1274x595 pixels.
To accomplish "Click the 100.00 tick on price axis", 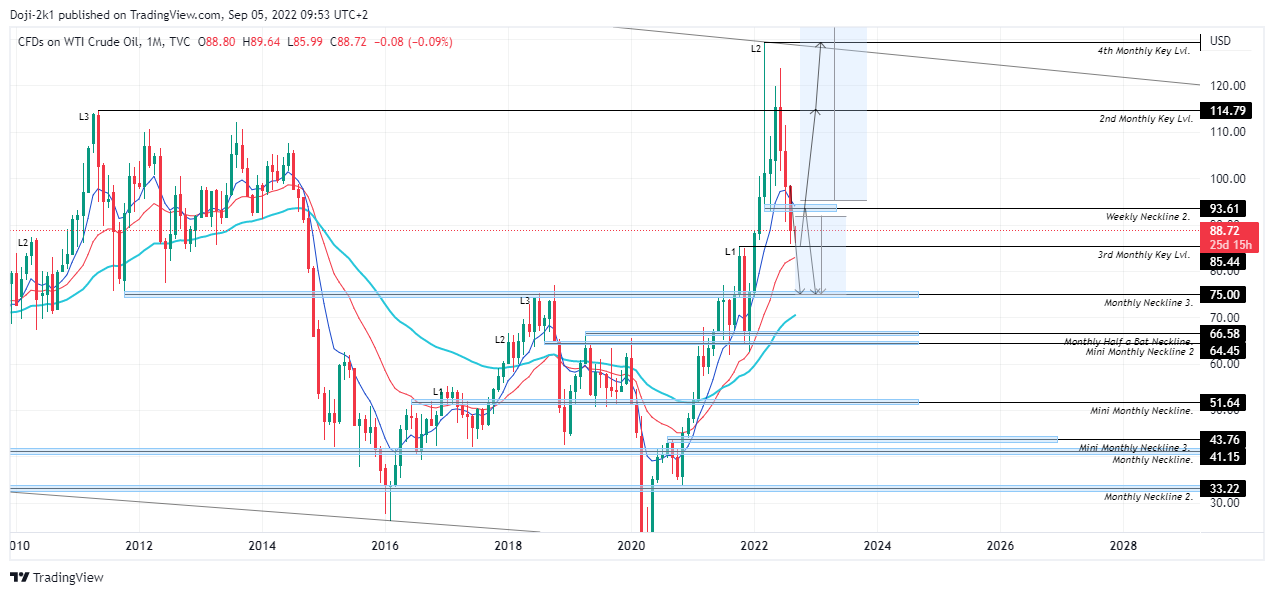I will click(1226, 179).
